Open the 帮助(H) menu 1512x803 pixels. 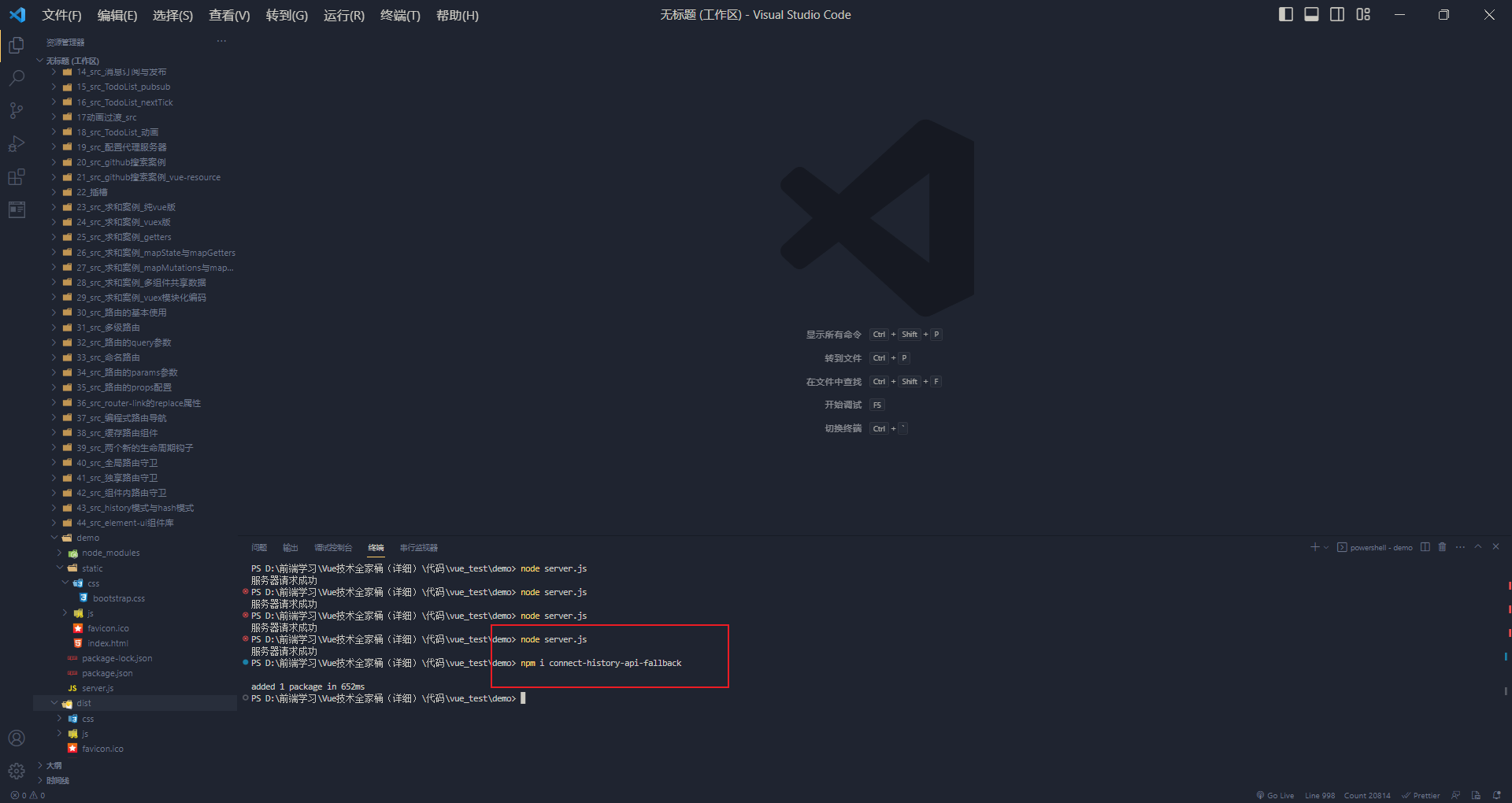pos(458,15)
